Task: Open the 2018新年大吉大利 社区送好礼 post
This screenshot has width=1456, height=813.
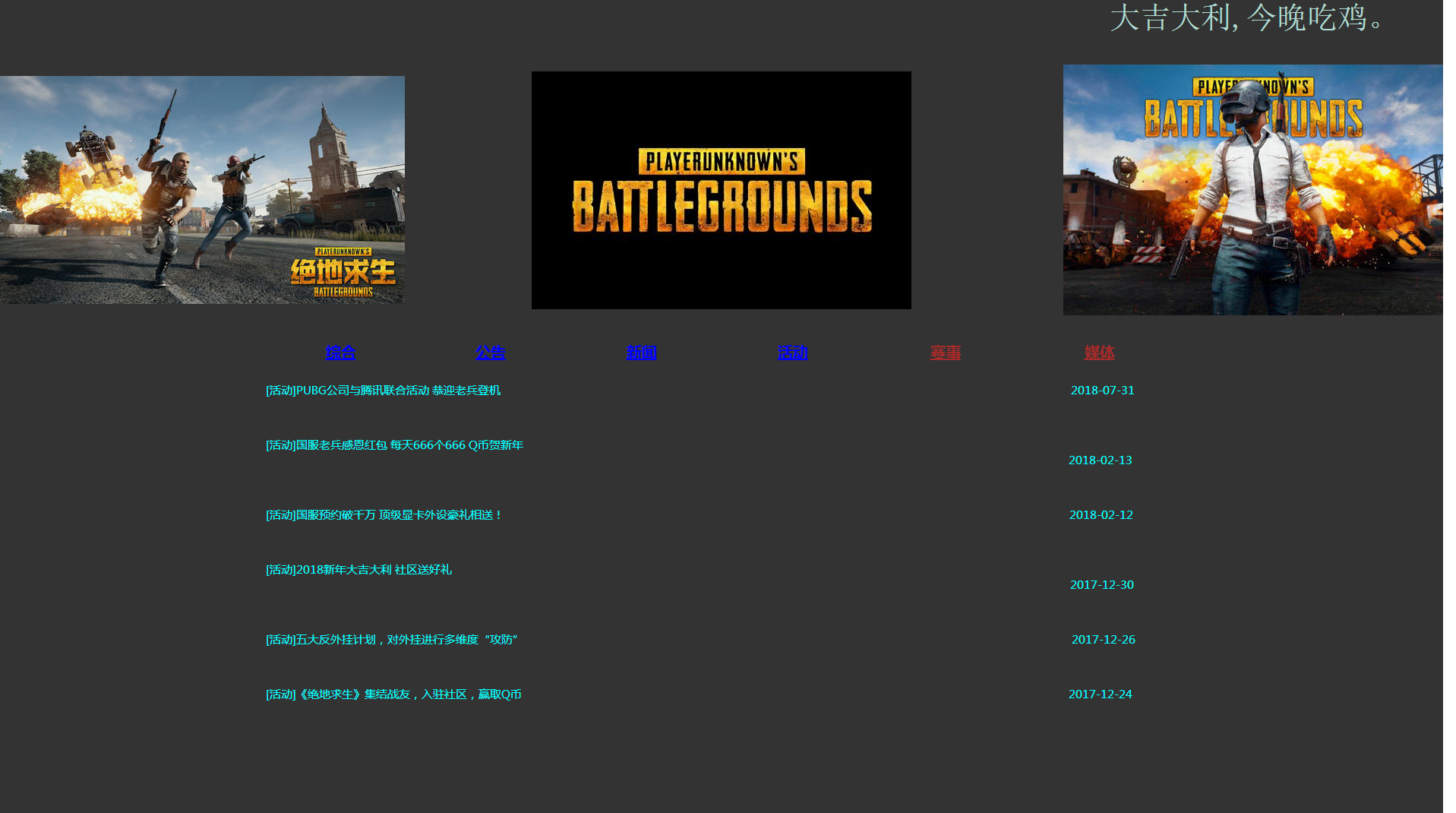Action: (358, 570)
